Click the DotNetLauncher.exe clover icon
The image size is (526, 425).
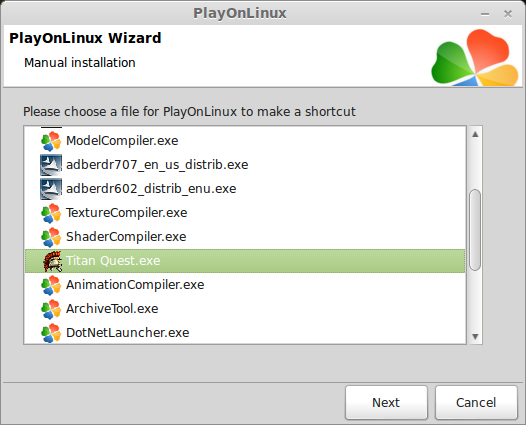coord(51,333)
